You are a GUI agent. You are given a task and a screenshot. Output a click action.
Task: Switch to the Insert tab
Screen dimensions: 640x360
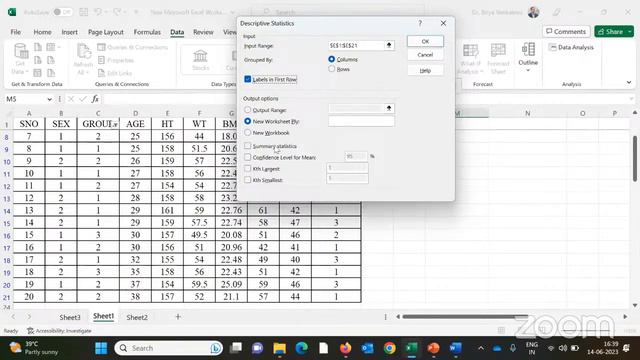point(69,32)
